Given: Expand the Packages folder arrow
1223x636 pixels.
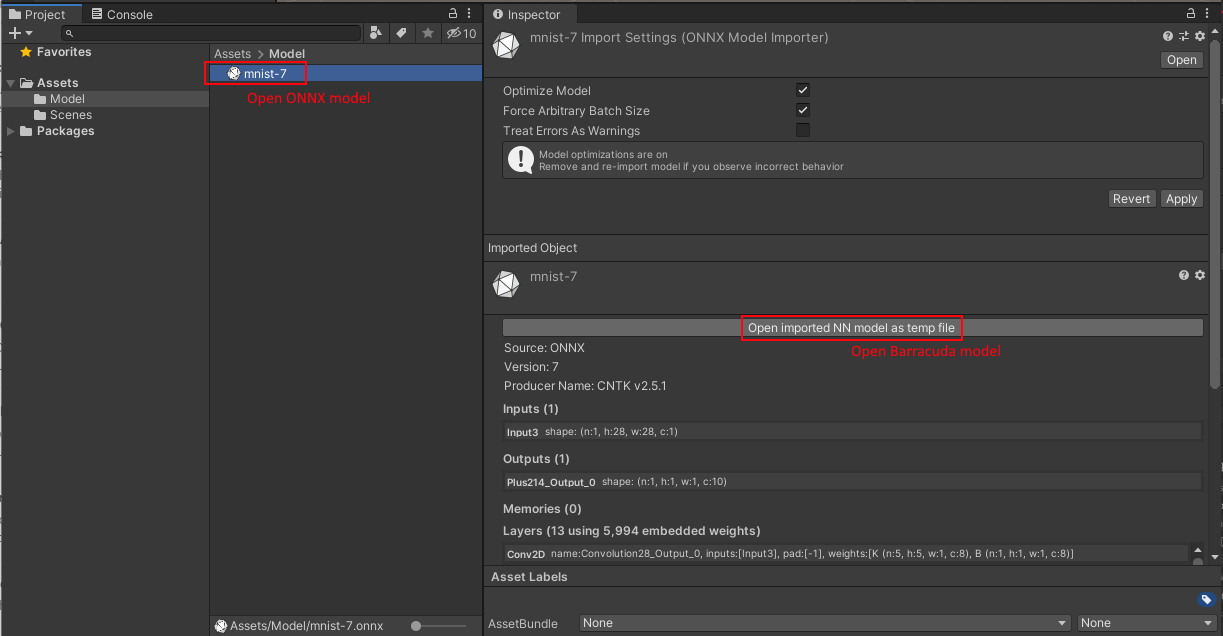Looking at the screenshot, I should 12,131.
